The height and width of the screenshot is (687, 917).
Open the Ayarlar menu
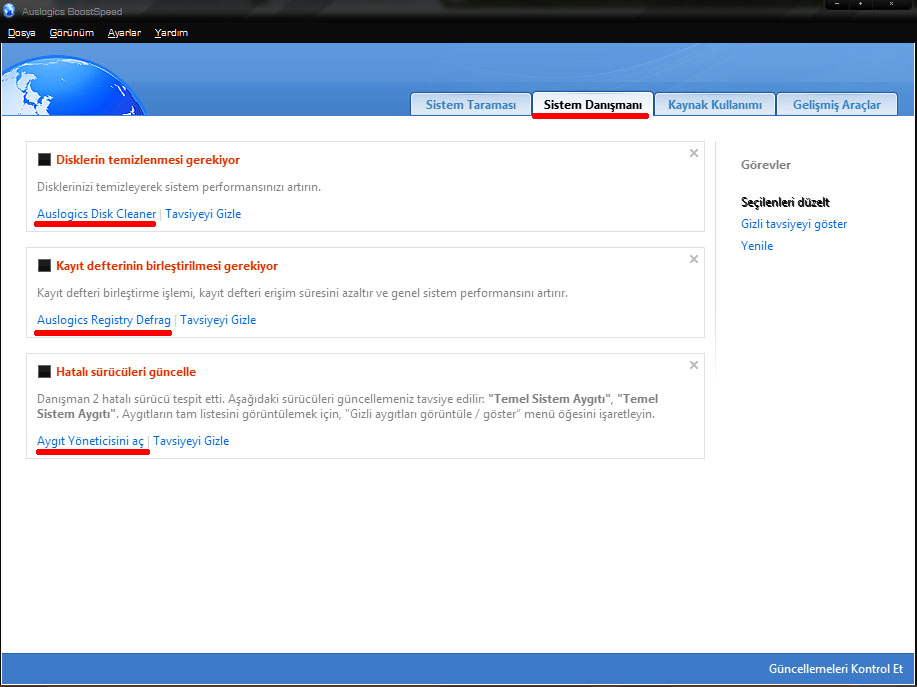pos(124,33)
